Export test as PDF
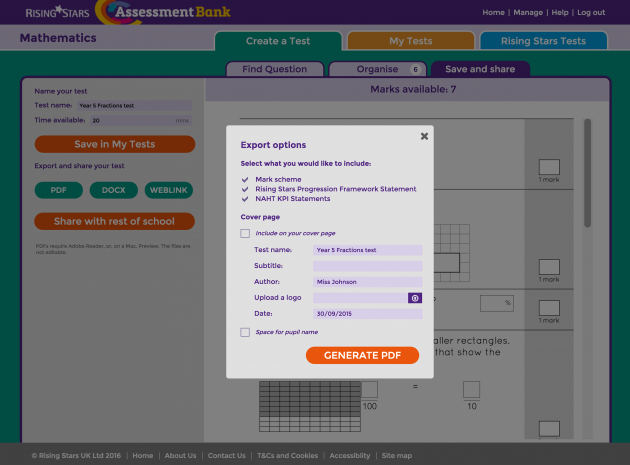630x465 pixels. pos(59,190)
